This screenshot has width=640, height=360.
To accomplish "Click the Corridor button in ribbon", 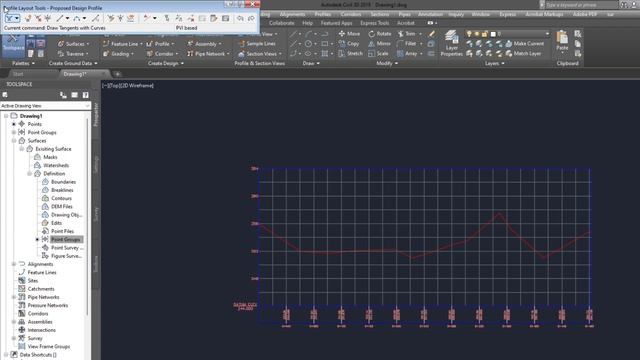I will pyautogui.click(x=162, y=53).
